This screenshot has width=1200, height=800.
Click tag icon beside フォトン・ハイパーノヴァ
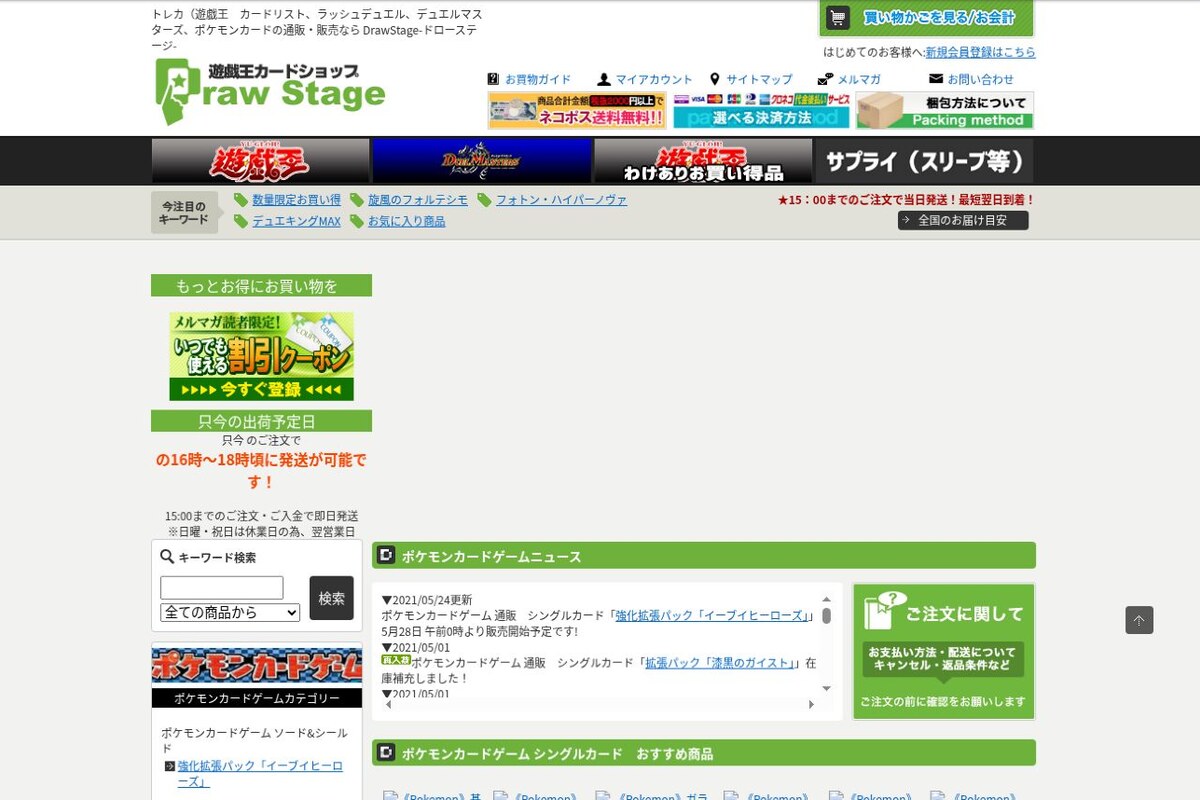485,200
